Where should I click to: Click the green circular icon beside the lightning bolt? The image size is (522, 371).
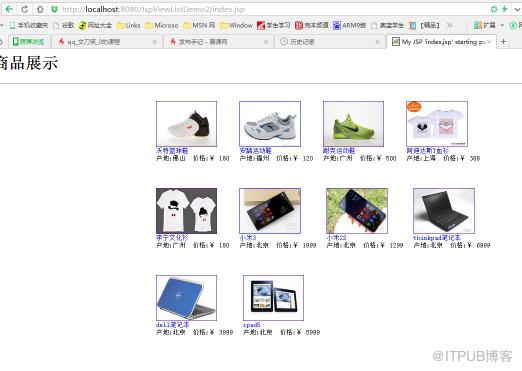(x=494, y=9)
